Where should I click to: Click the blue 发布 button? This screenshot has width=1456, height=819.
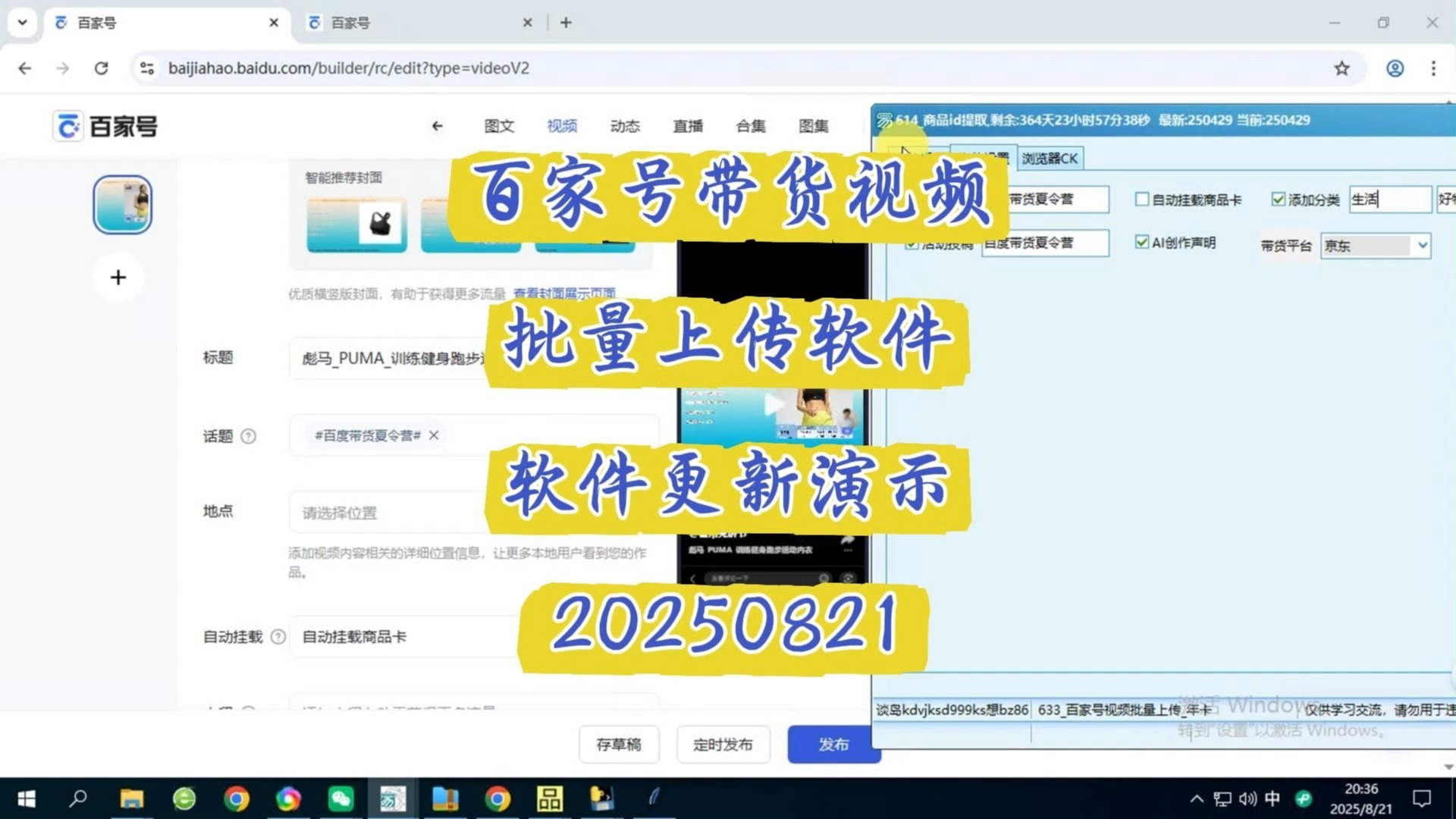[x=833, y=745]
